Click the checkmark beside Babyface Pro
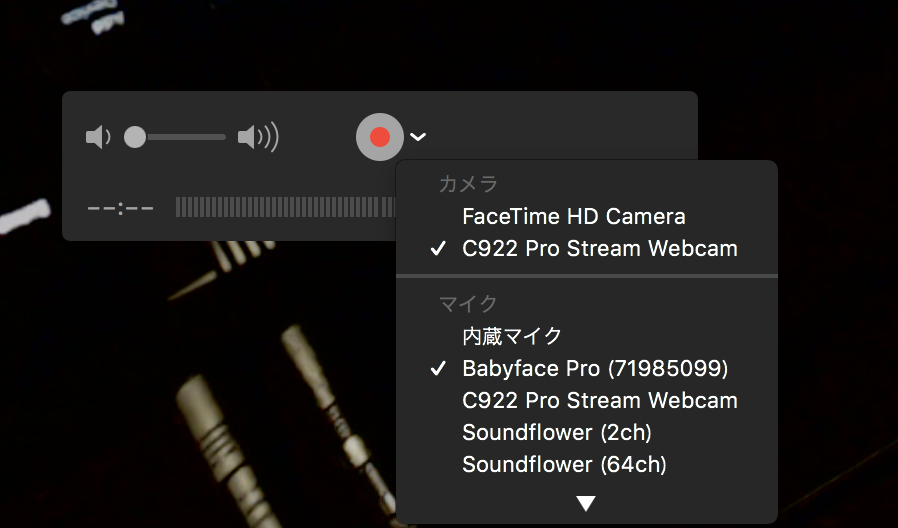Viewport: 898px width, 528px height. (438, 369)
